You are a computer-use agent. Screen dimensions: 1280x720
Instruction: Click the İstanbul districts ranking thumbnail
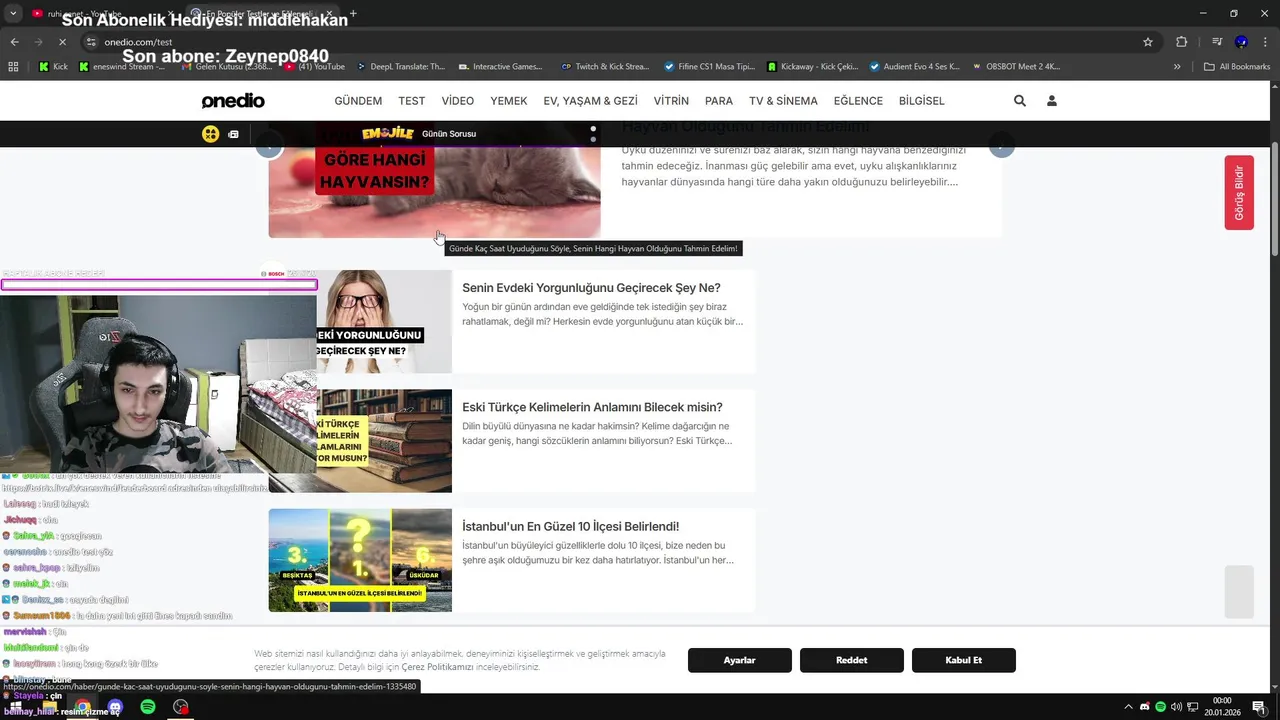pyautogui.click(x=360, y=560)
